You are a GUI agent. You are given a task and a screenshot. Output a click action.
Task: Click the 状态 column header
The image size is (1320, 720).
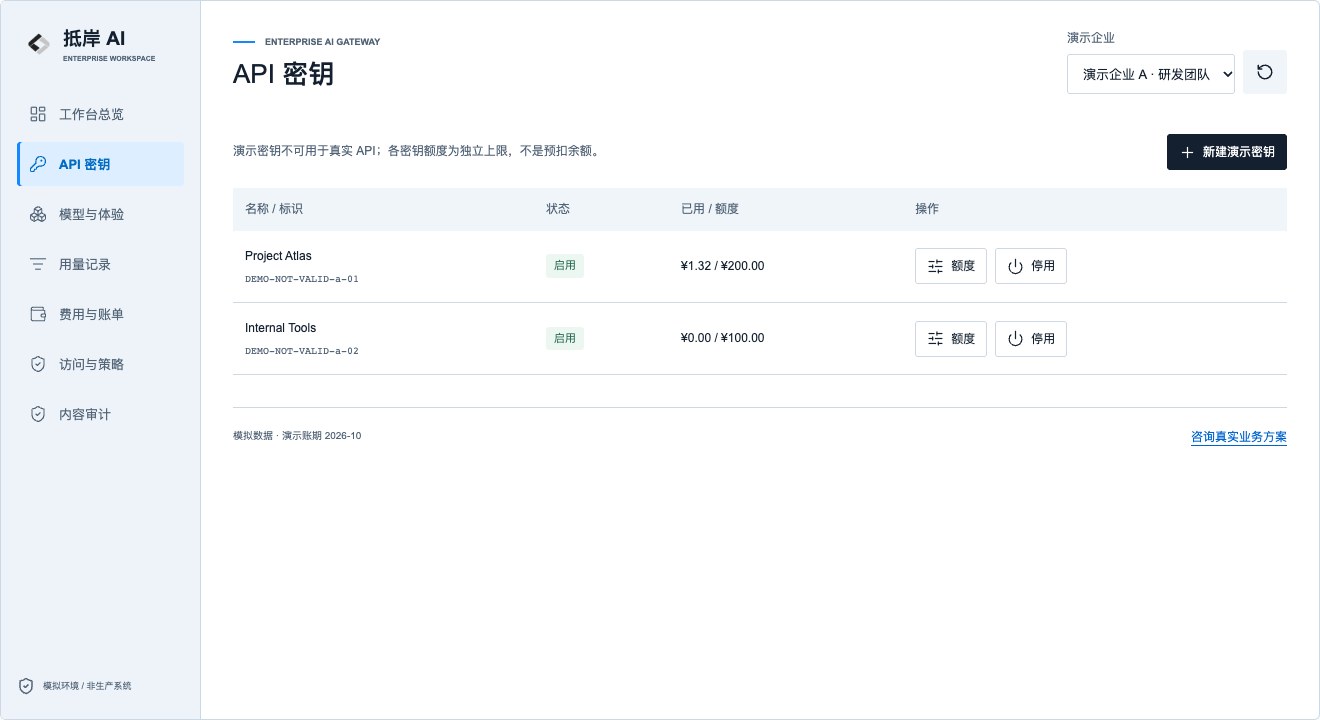[x=558, y=209]
